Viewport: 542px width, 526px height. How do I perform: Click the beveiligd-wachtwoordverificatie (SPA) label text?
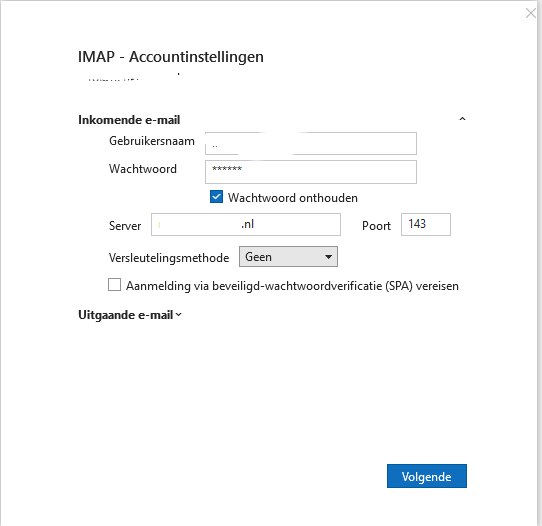click(292, 286)
